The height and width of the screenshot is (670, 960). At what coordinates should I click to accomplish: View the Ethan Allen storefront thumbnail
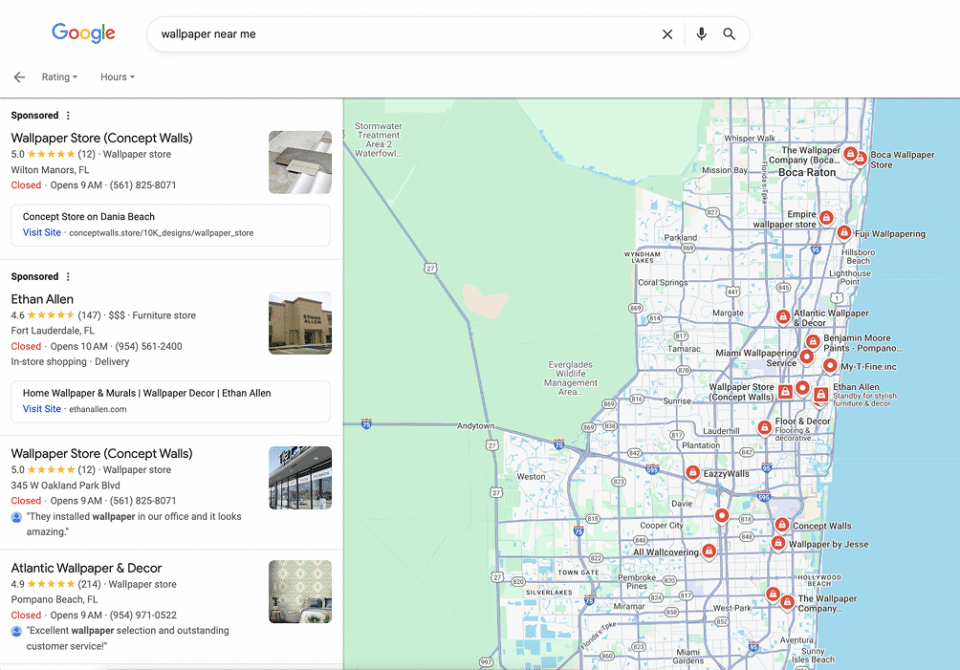tap(300, 323)
